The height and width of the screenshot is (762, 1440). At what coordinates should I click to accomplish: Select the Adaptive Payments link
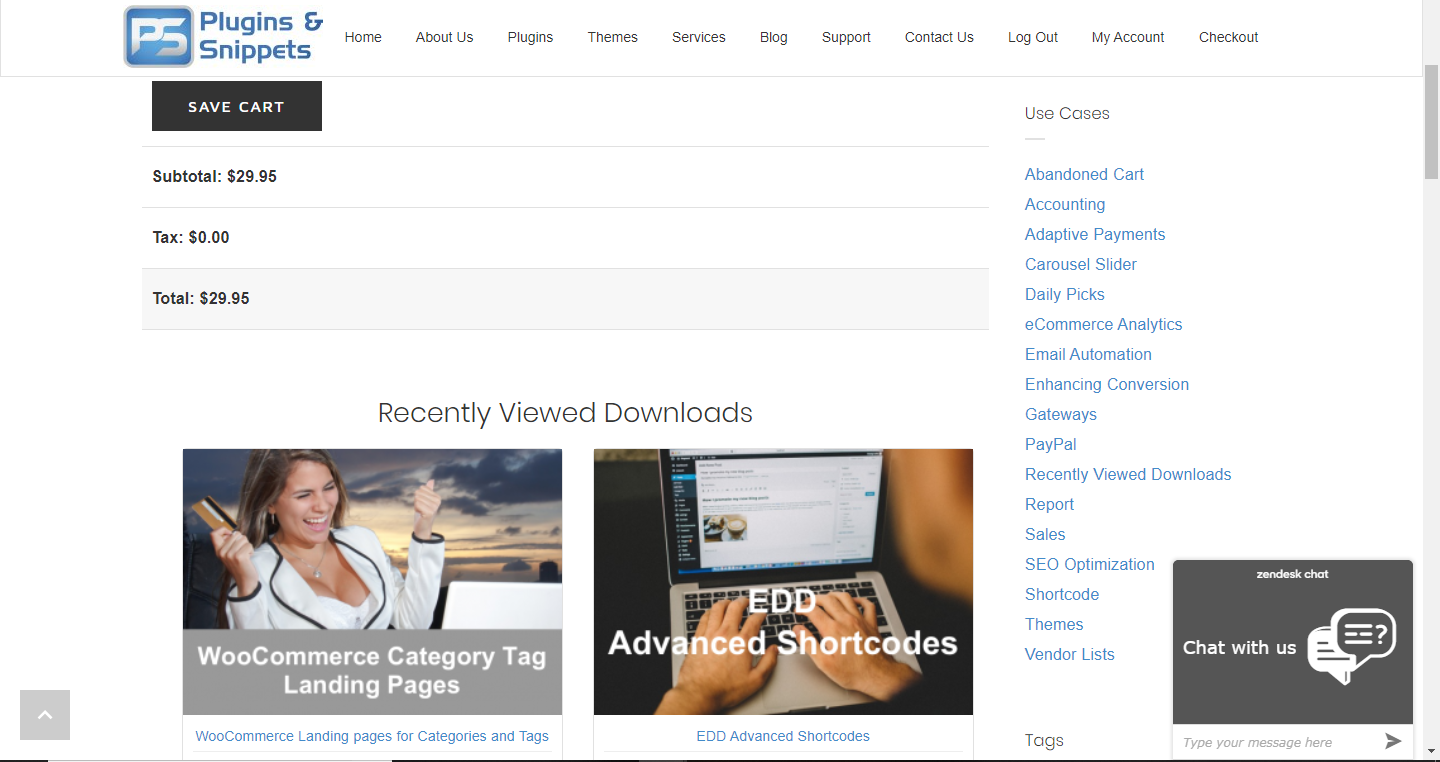point(1095,234)
